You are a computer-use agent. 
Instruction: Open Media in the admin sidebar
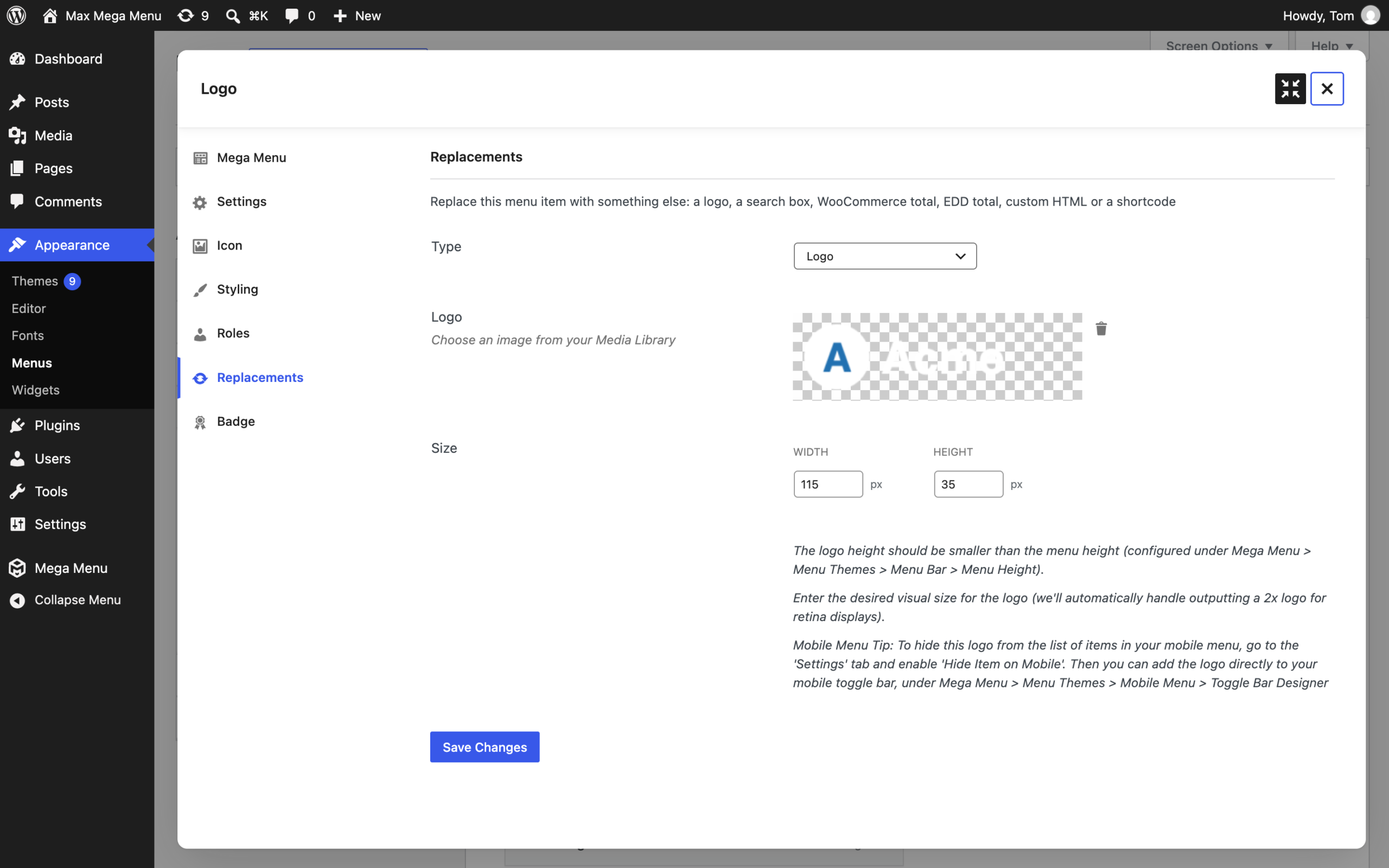point(77,136)
